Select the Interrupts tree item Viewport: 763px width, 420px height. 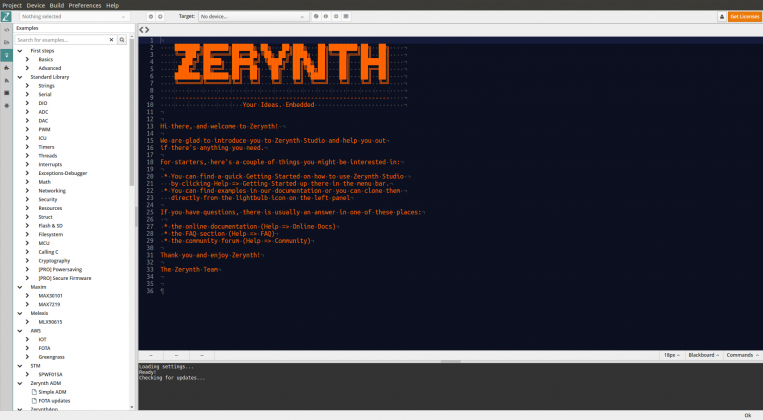click(x=50, y=164)
